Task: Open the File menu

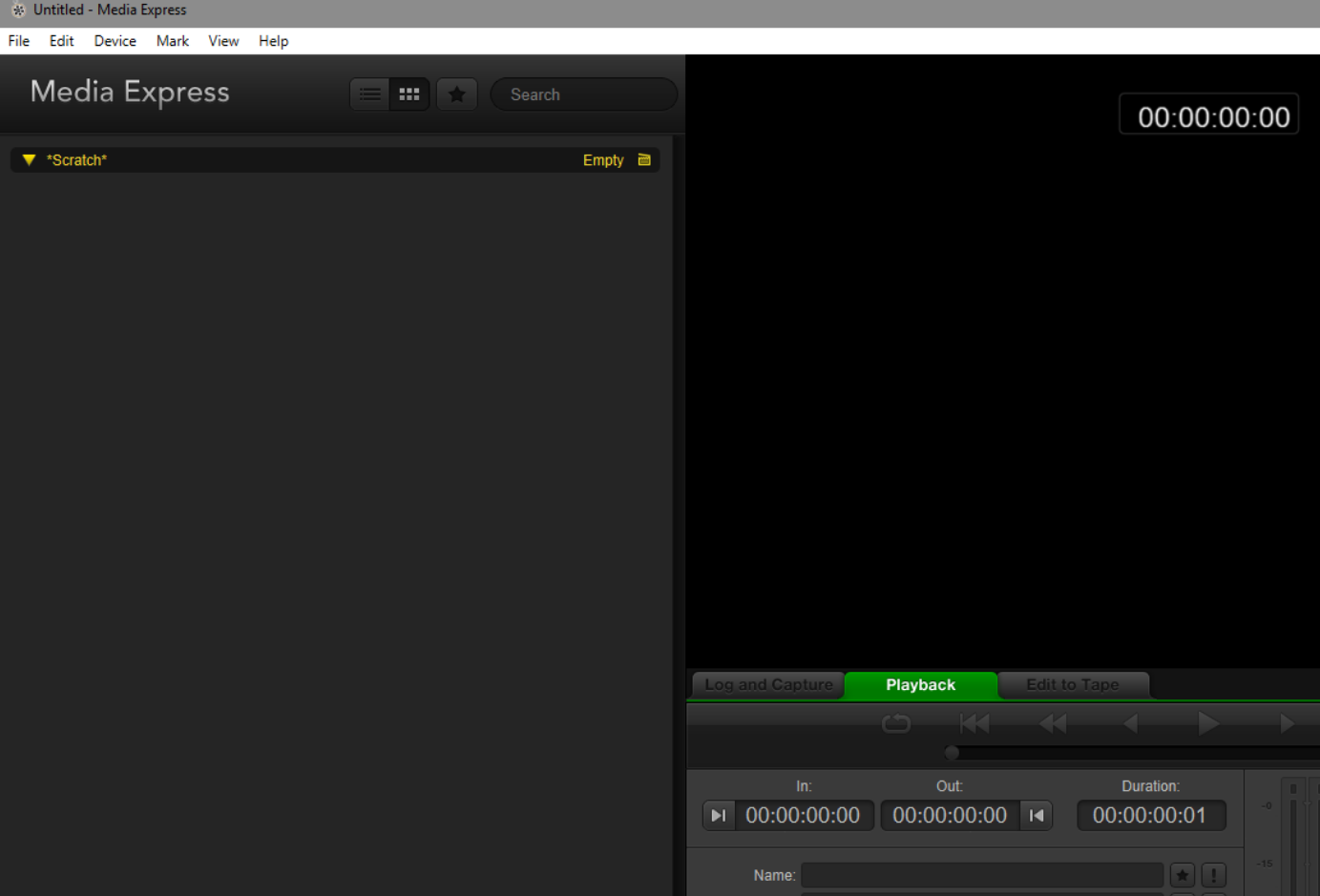Action: point(17,41)
